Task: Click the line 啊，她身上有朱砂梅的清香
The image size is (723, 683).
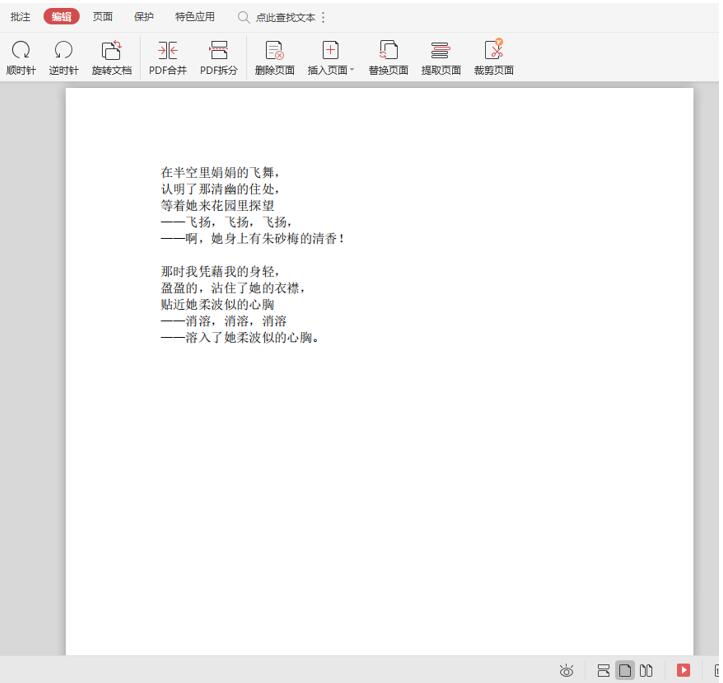Action: click(252, 239)
